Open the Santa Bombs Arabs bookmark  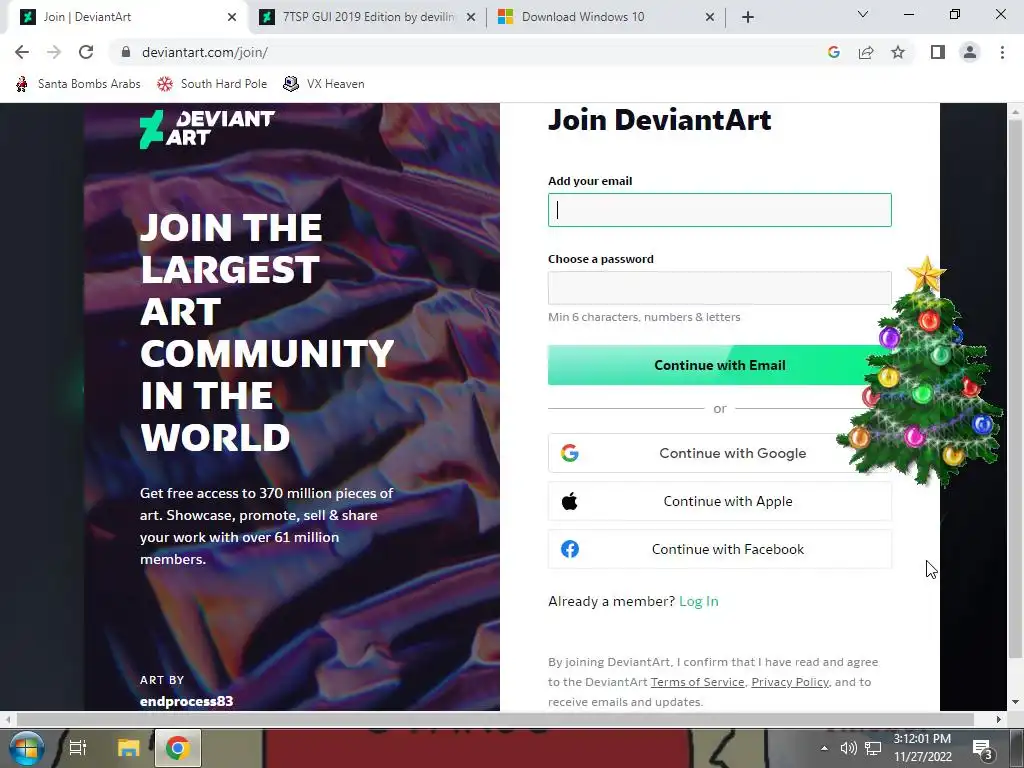pos(78,84)
